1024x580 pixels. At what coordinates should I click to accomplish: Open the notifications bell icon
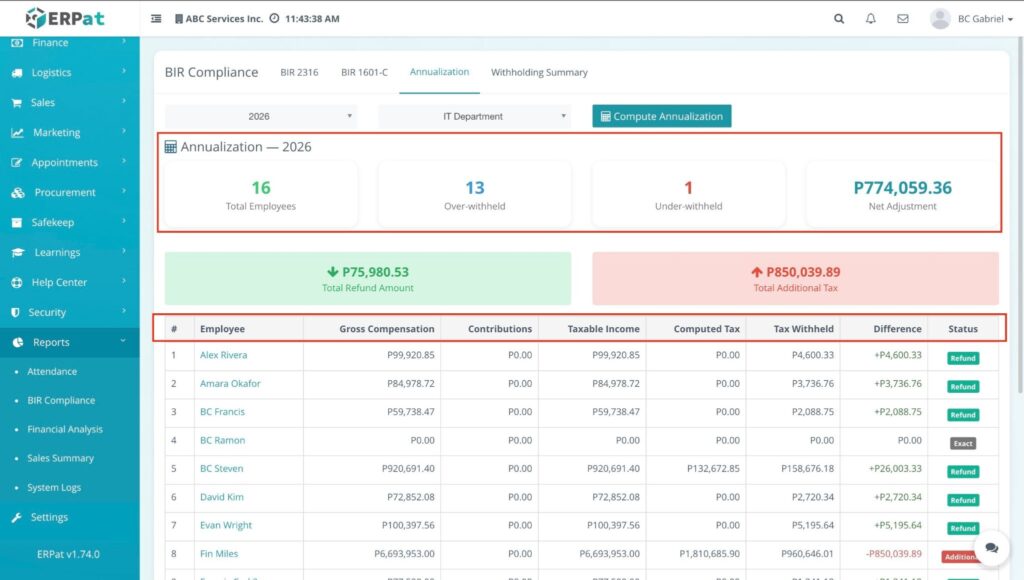point(871,19)
